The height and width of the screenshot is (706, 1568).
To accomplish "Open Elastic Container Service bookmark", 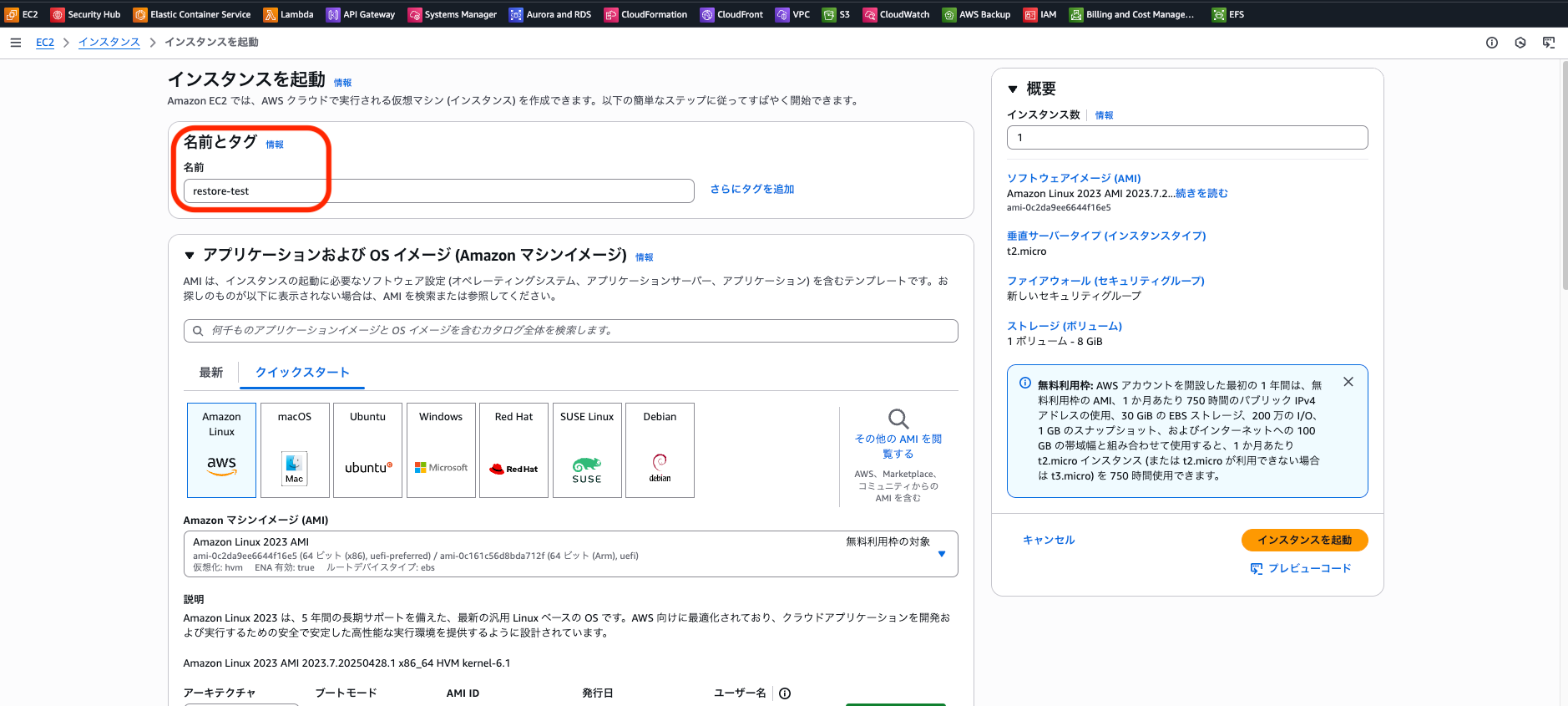I will tap(192, 14).
